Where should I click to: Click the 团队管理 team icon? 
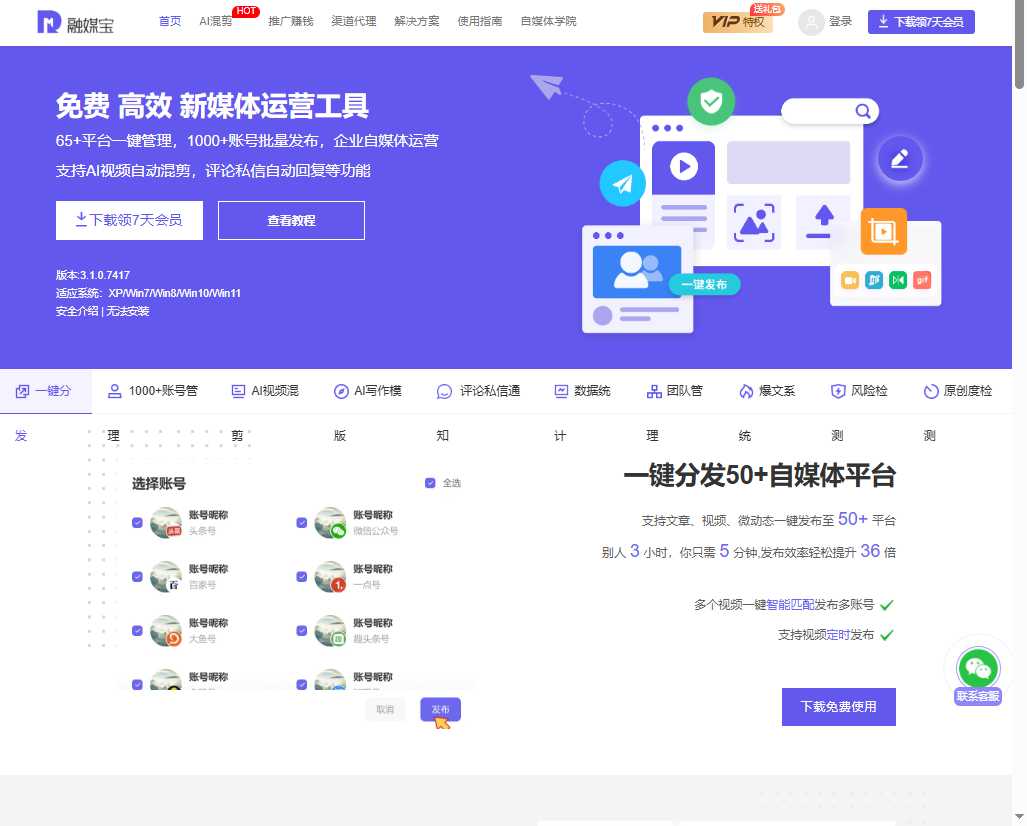(x=655, y=390)
